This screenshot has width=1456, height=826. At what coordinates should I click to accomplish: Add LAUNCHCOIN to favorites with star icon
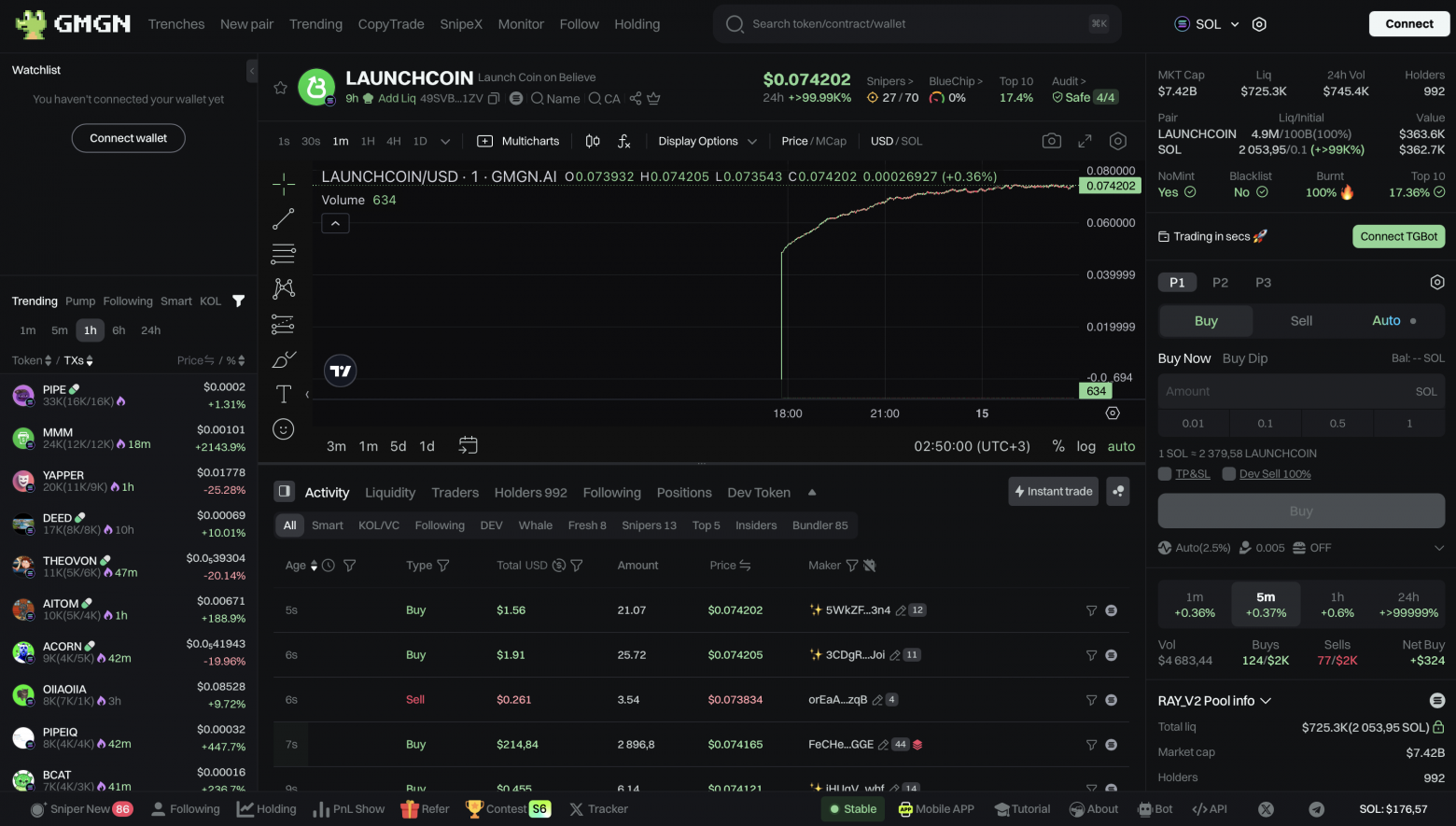(280, 88)
